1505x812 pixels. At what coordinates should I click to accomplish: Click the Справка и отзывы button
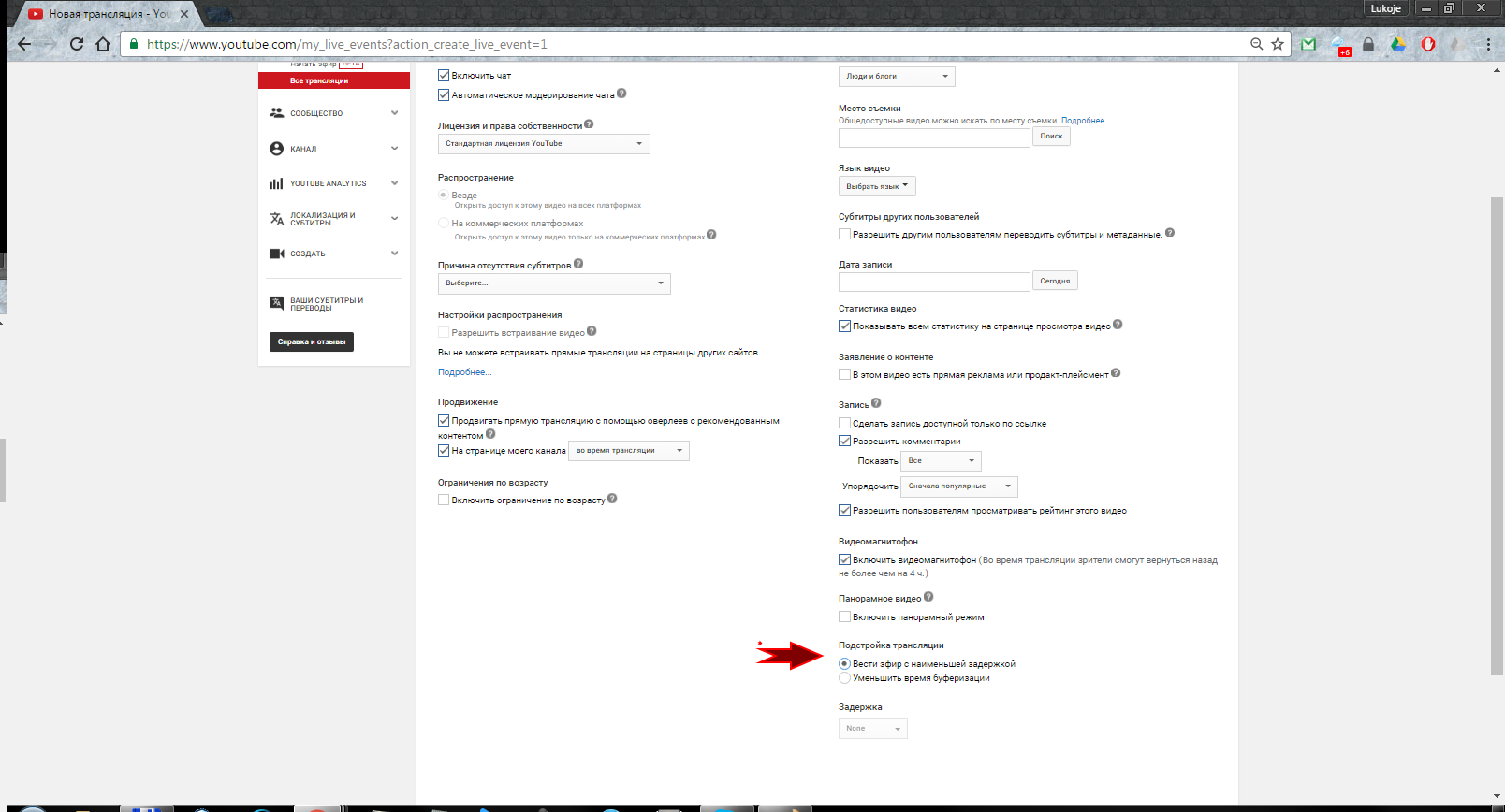(312, 342)
